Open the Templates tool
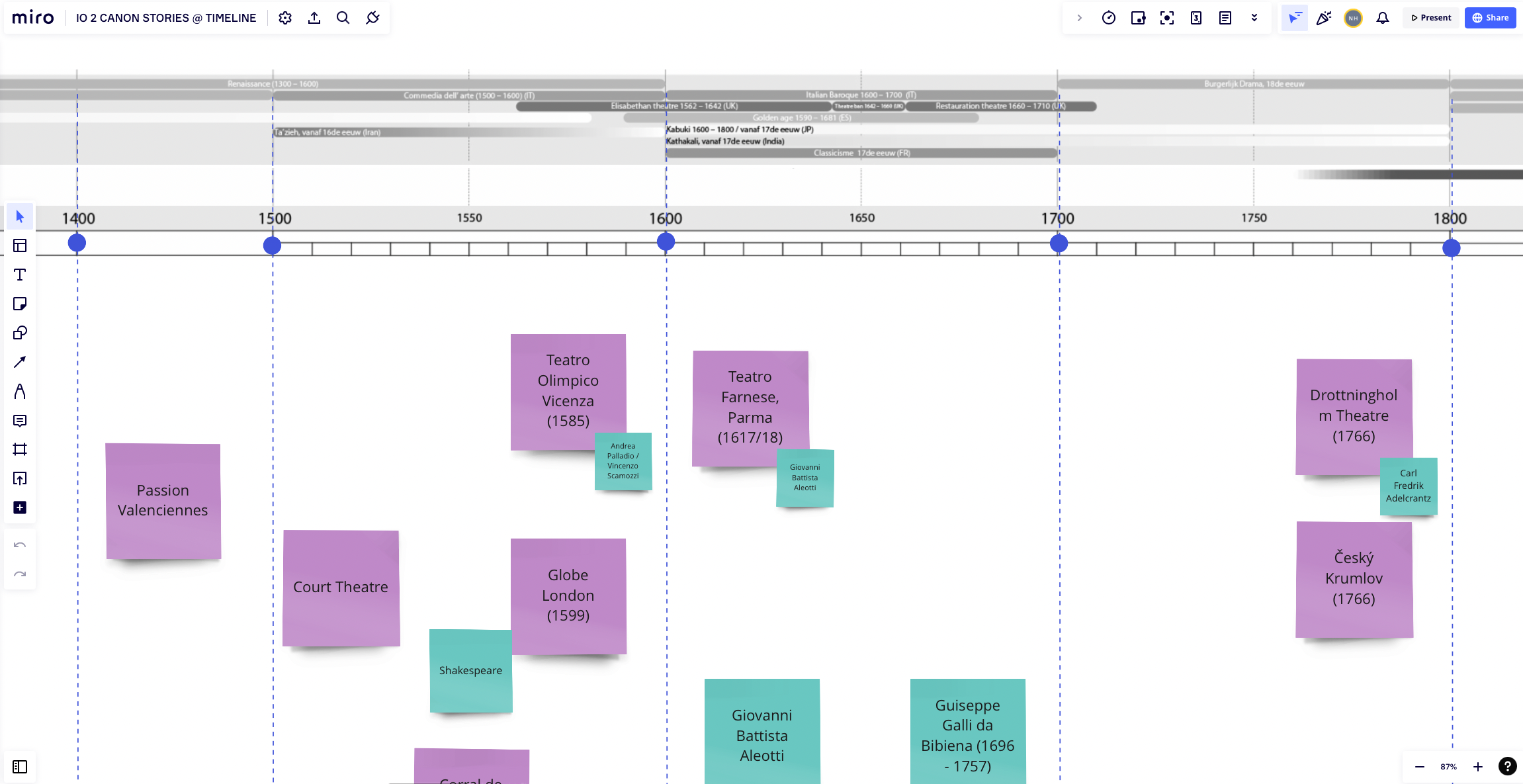The width and height of the screenshot is (1523, 784). click(20, 245)
